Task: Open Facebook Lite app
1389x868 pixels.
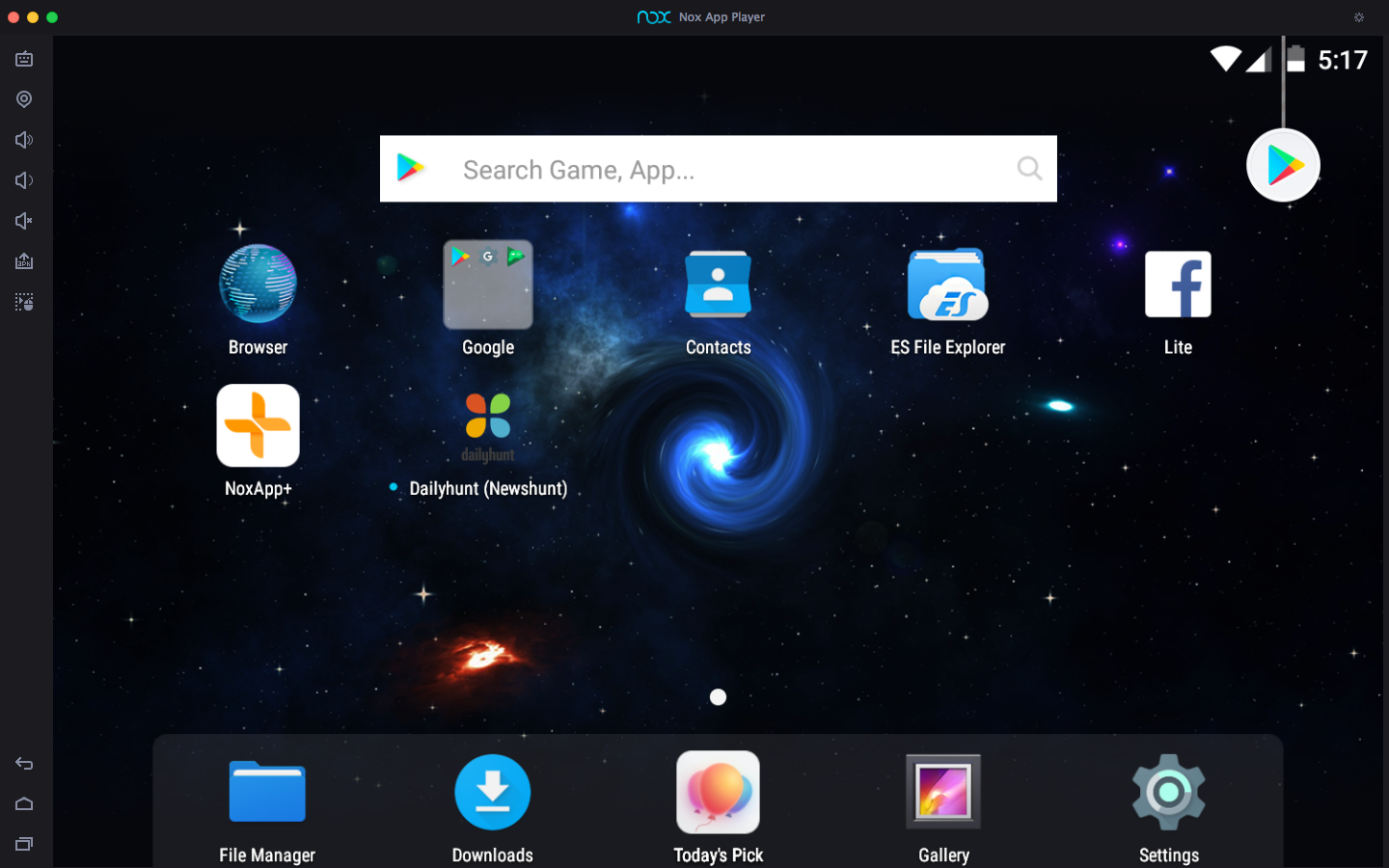Action: [x=1177, y=285]
